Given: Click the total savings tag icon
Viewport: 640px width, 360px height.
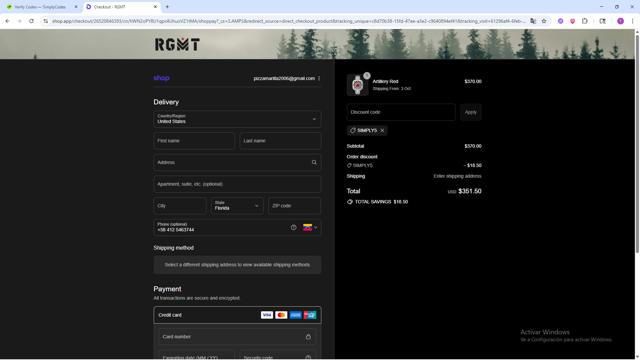Looking at the screenshot, I should (x=350, y=202).
